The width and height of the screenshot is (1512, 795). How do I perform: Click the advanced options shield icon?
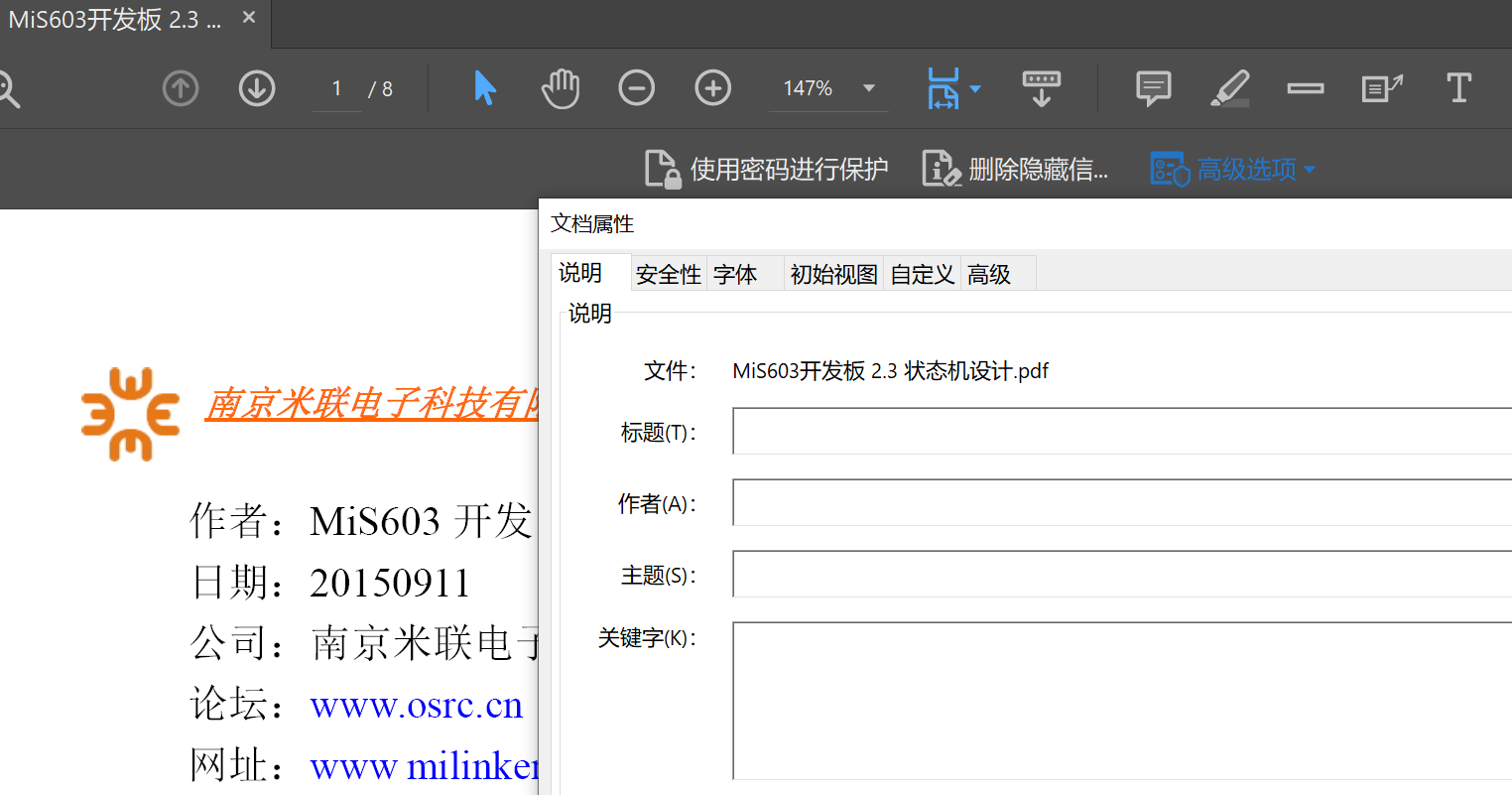pos(1170,169)
